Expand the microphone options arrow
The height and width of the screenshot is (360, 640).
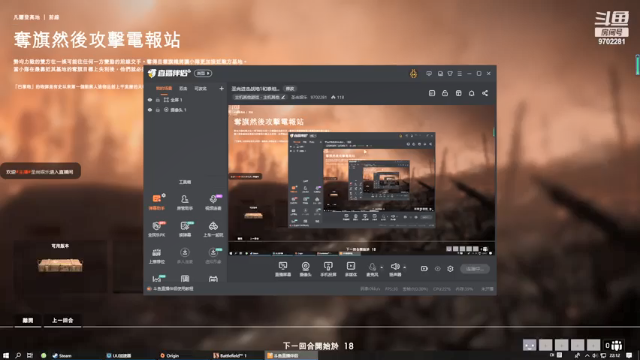382,267
